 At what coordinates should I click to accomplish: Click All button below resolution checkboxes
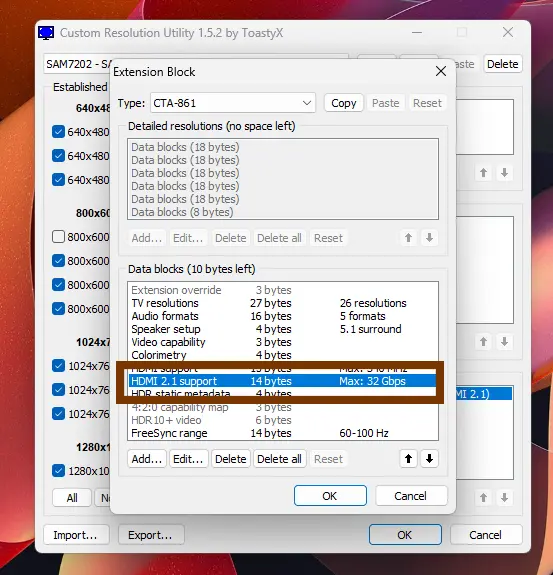[72, 498]
